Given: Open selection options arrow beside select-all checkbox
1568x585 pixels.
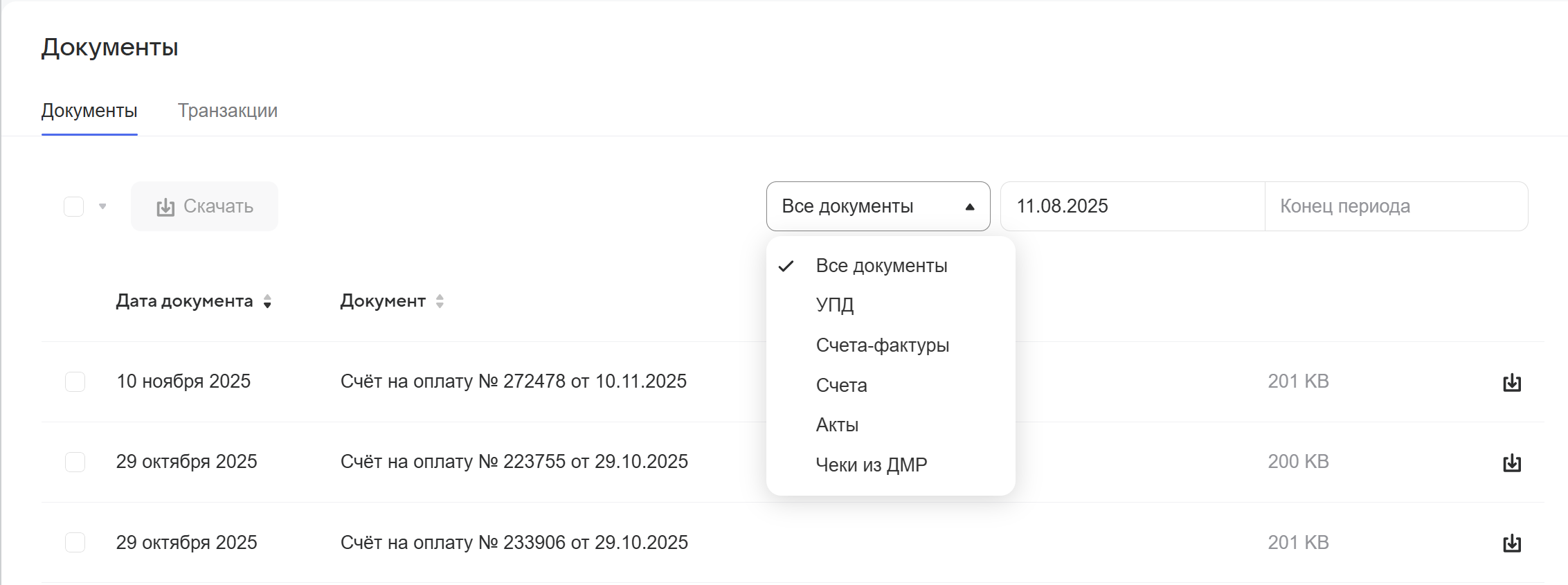Looking at the screenshot, I should [x=102, y=206].
